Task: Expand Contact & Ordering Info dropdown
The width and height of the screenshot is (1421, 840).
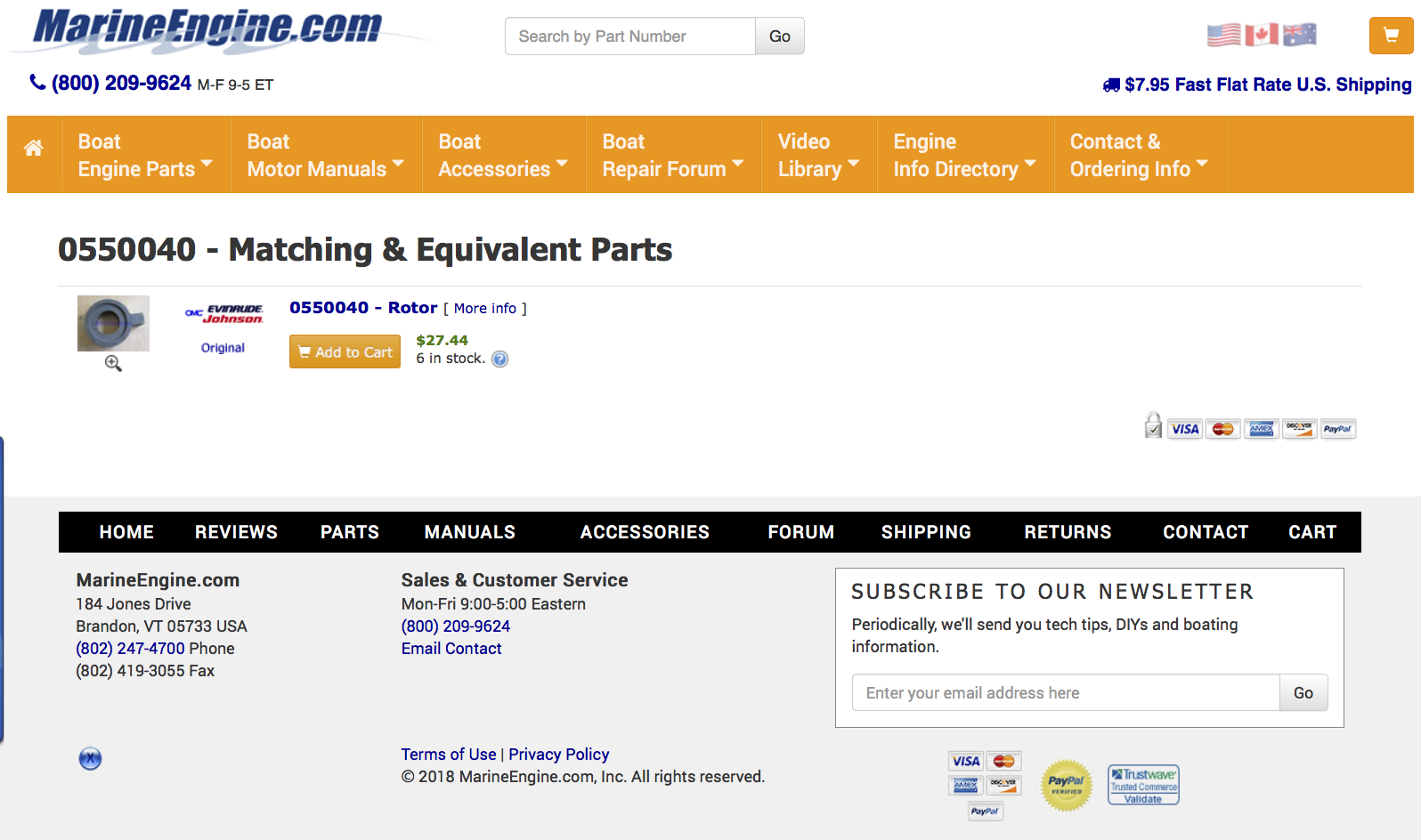Action: point(1140,155)
